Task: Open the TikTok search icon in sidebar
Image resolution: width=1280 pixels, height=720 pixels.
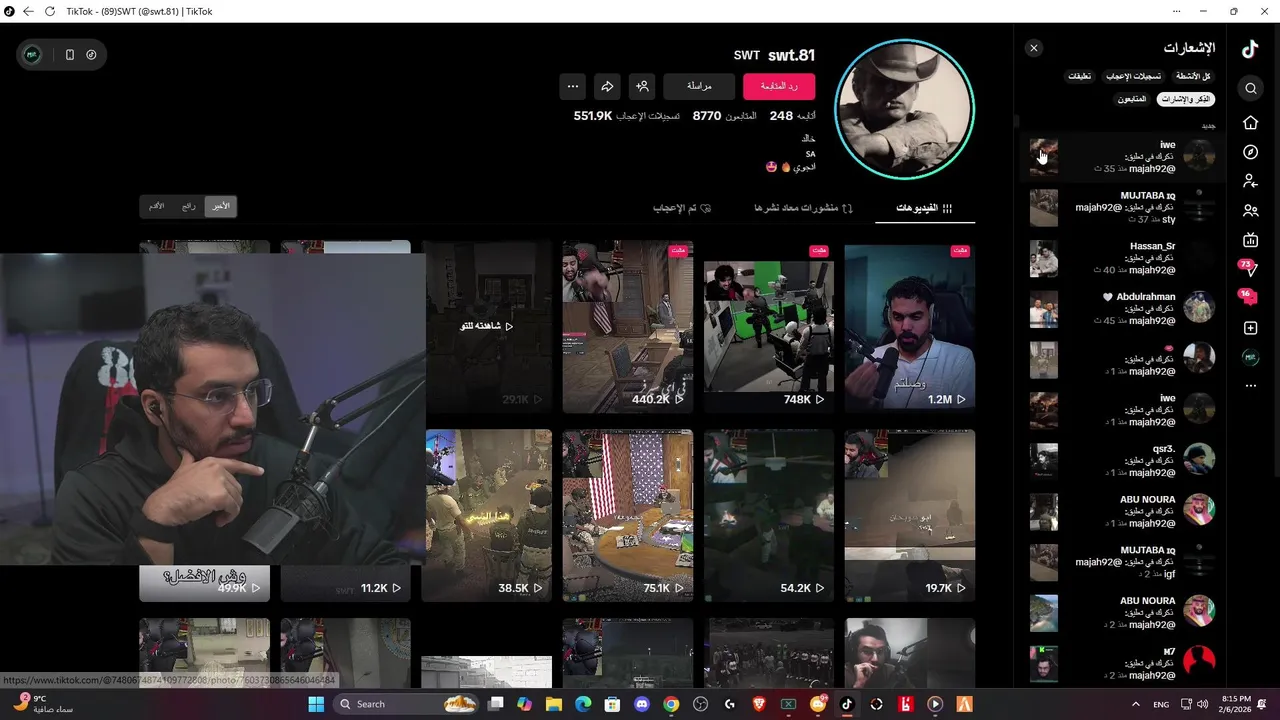Action: coord(1250,88)
